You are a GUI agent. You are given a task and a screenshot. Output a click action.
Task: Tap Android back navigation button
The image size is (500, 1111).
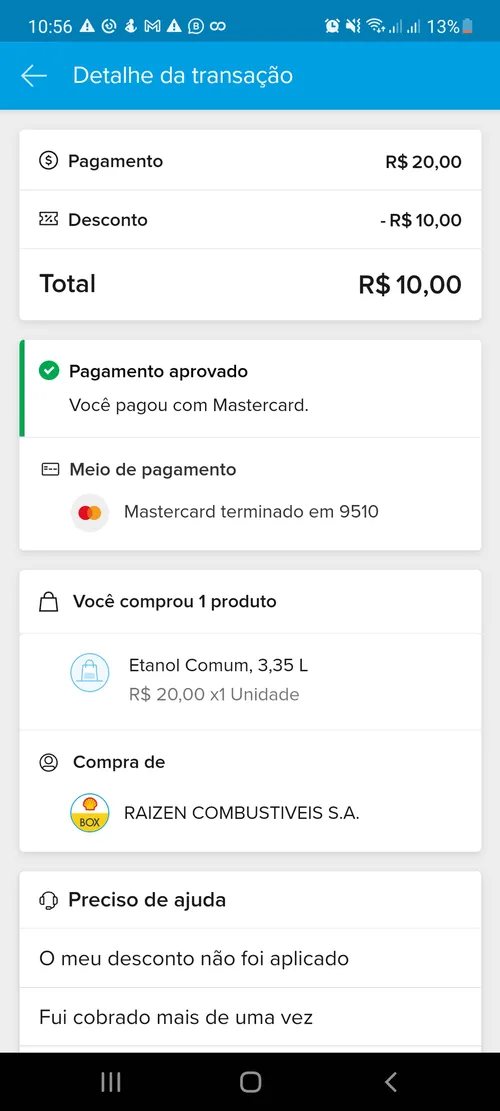(x=390, y=1081)
